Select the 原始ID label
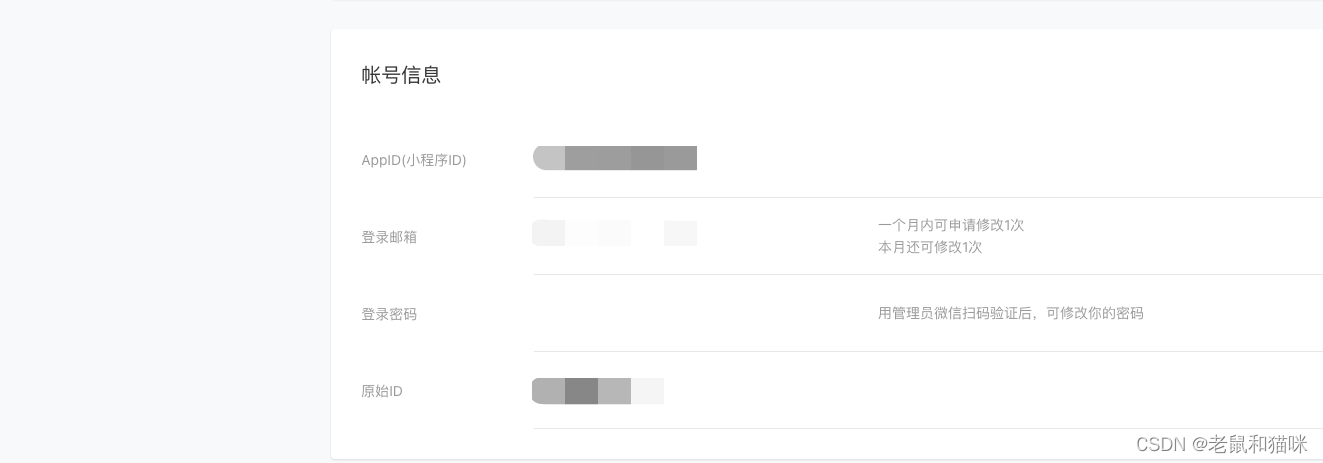Screen dimensions: 1323x463 coord(382,391)
